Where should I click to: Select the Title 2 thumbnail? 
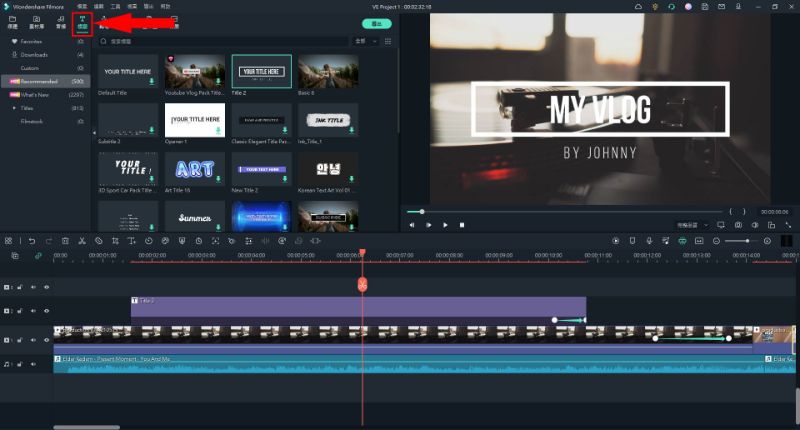[261, 71]
